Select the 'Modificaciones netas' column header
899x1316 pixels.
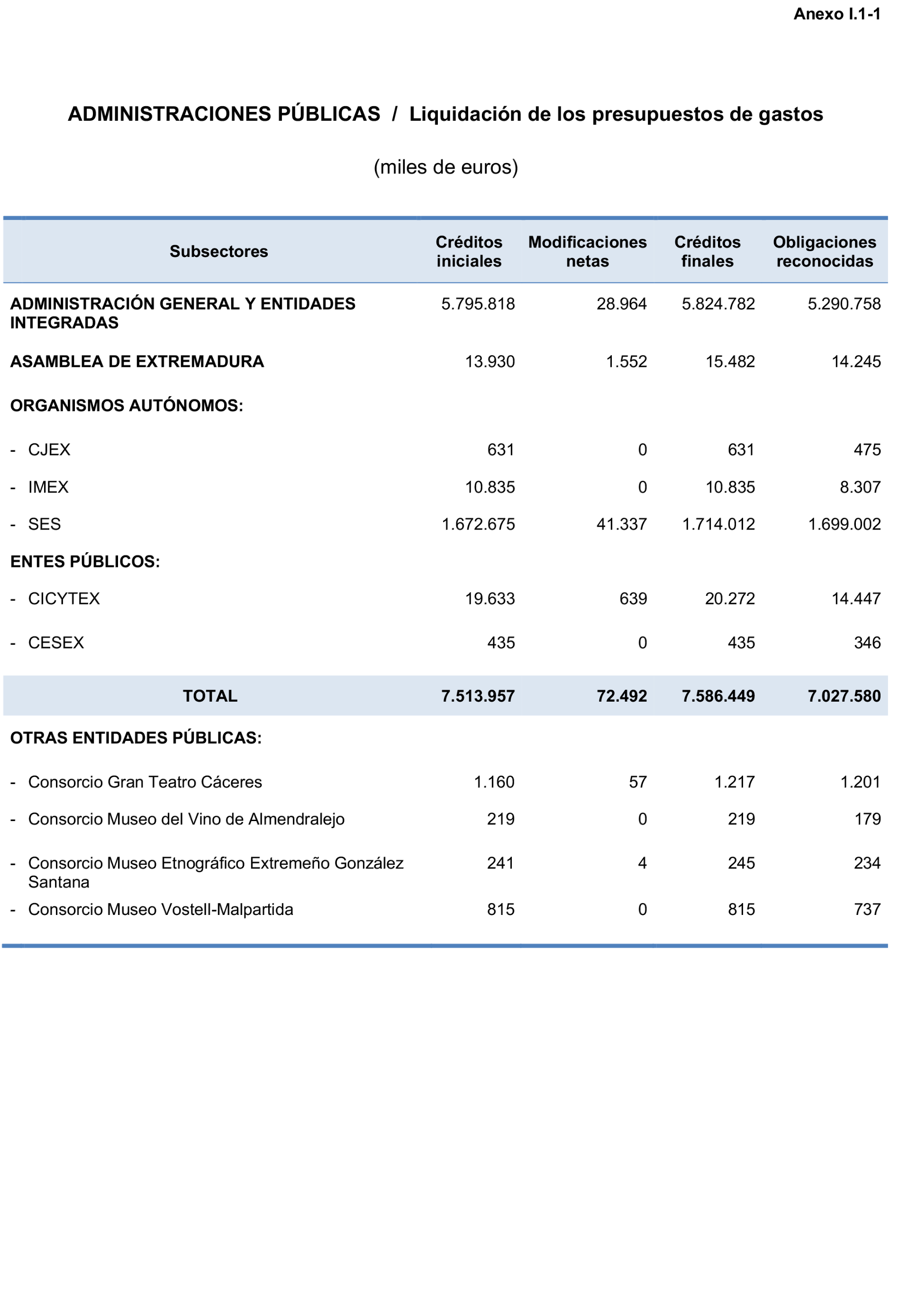(x=587, y=251)
